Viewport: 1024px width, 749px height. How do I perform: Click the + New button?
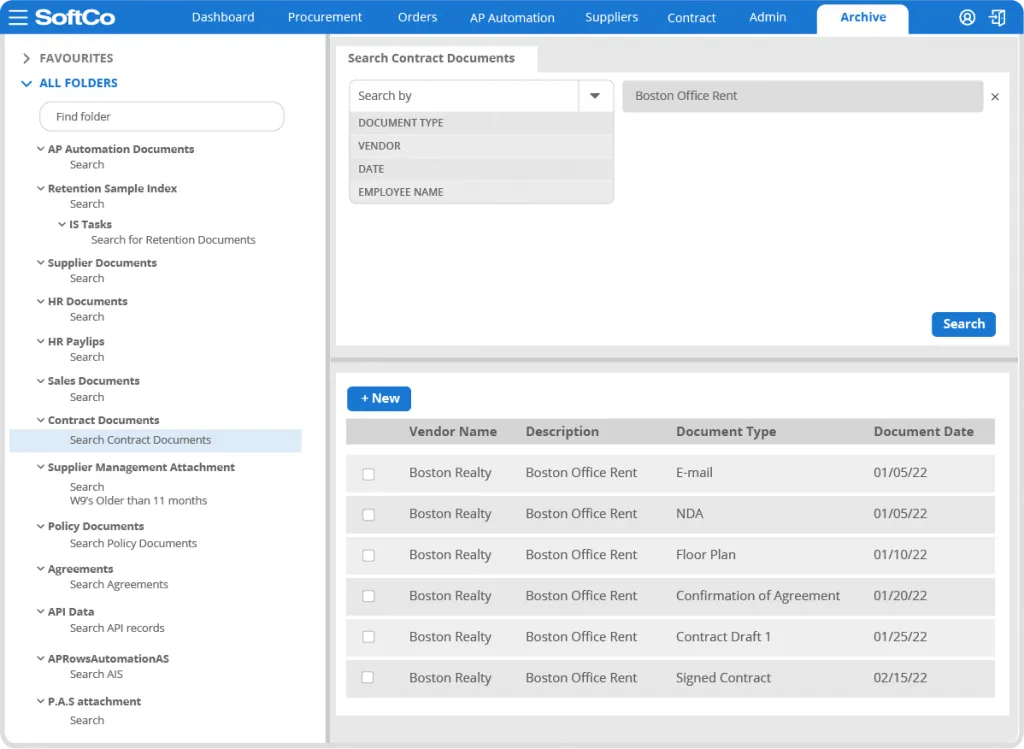[379, 398]
